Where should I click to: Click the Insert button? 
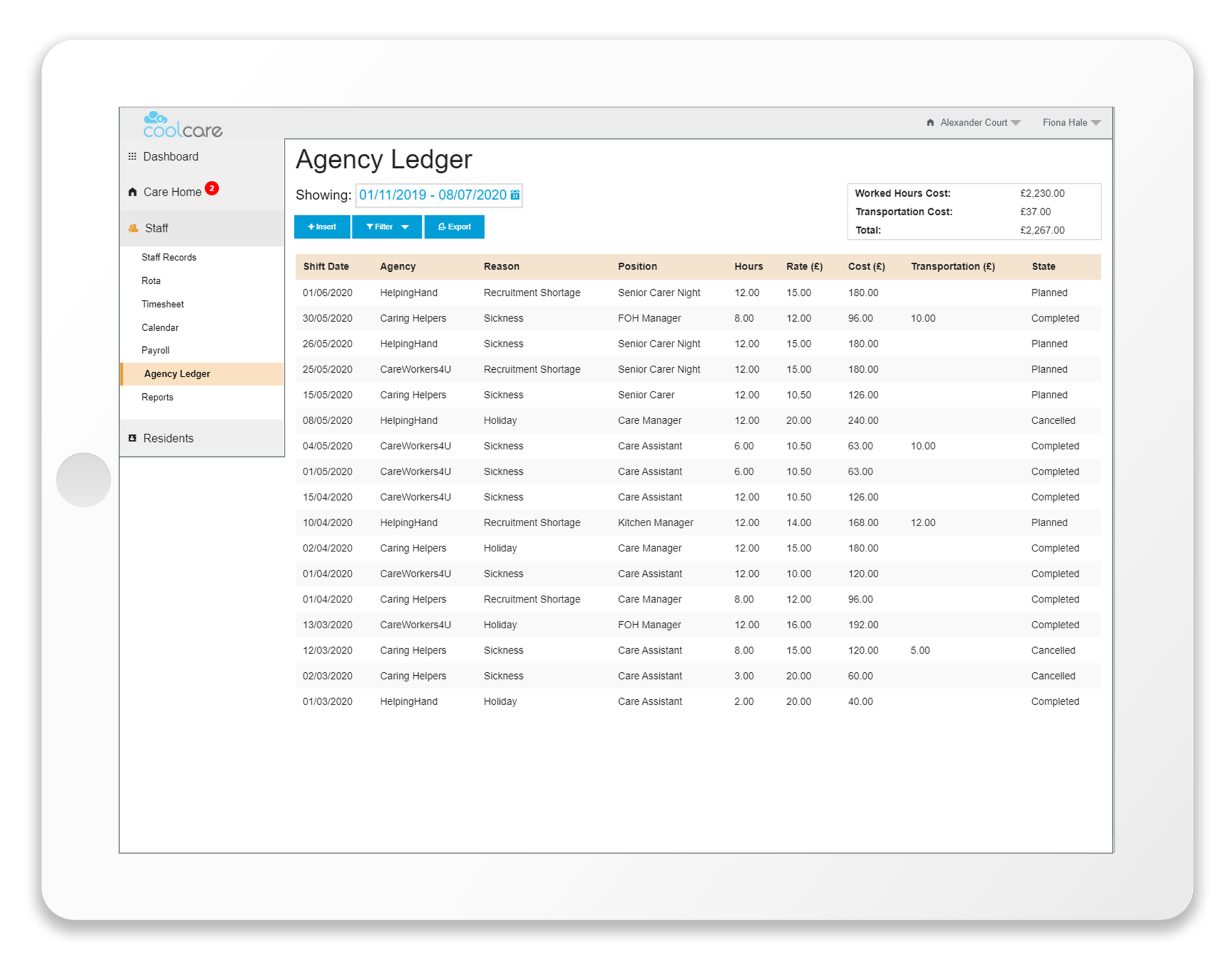(x=322, y=227)
